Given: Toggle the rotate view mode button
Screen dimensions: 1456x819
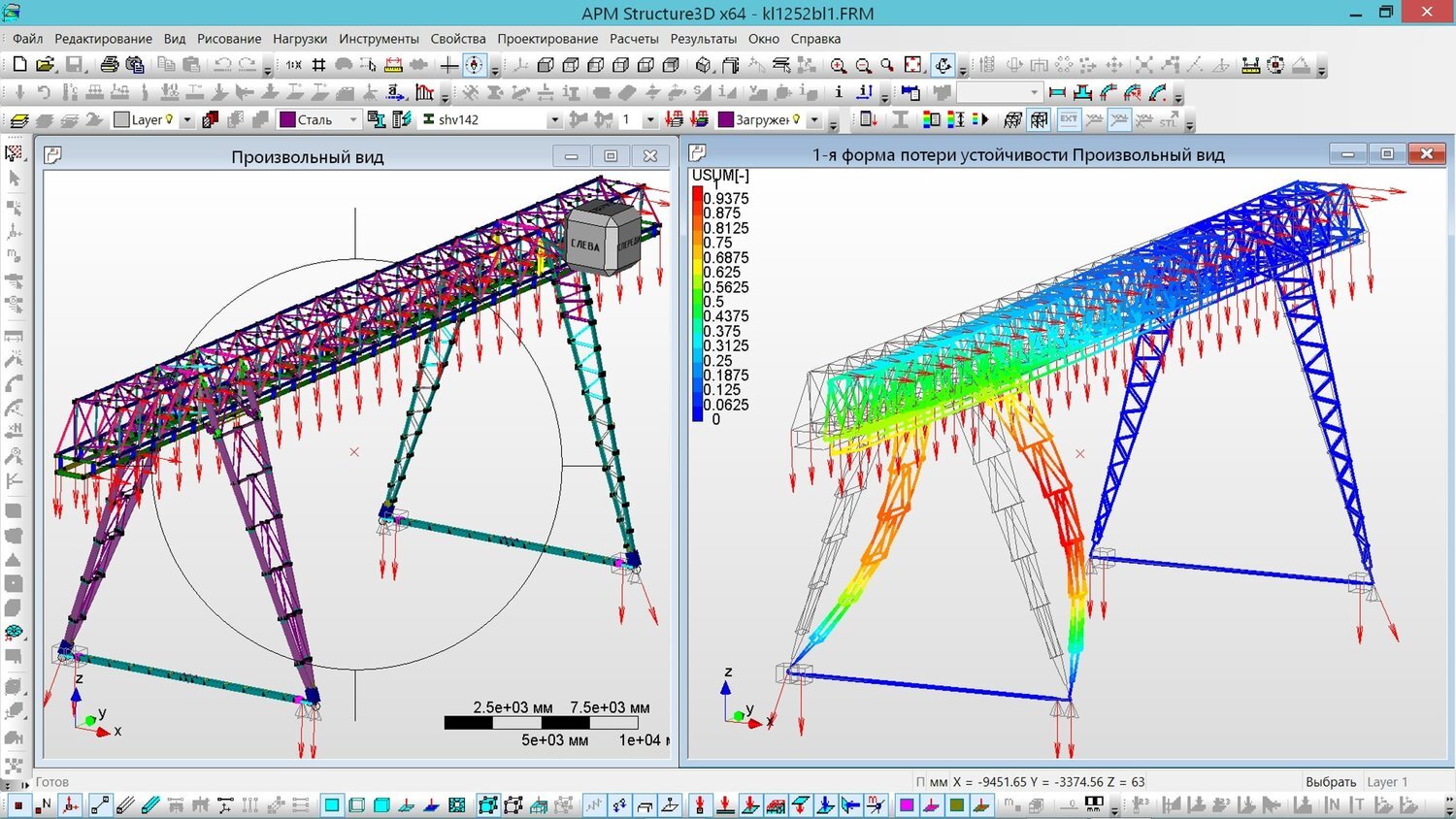Looking at the screenshot, I should click(943, 65).
